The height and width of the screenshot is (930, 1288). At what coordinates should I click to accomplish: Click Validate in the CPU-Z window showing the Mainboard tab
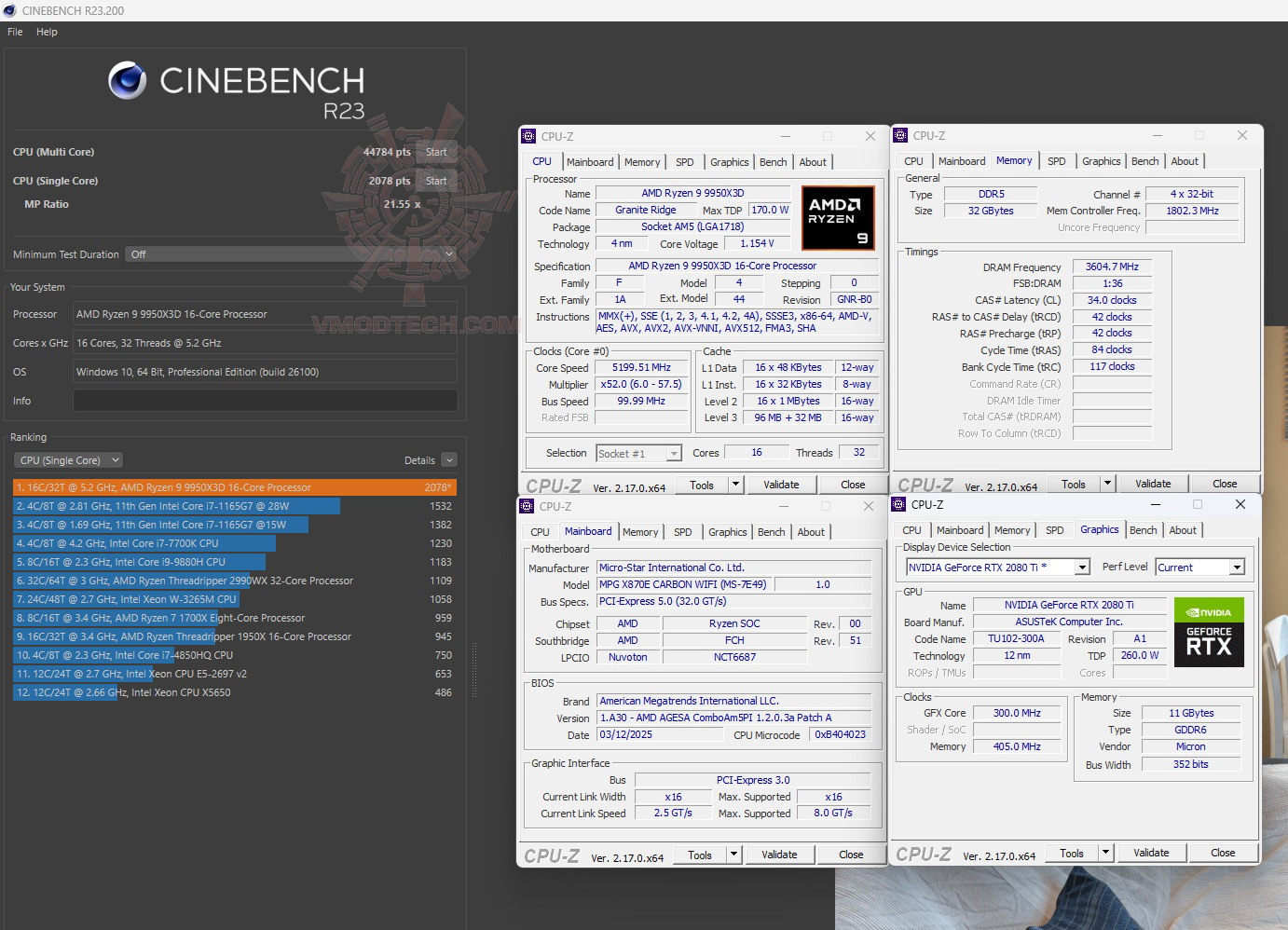click(x=779, y=855)
